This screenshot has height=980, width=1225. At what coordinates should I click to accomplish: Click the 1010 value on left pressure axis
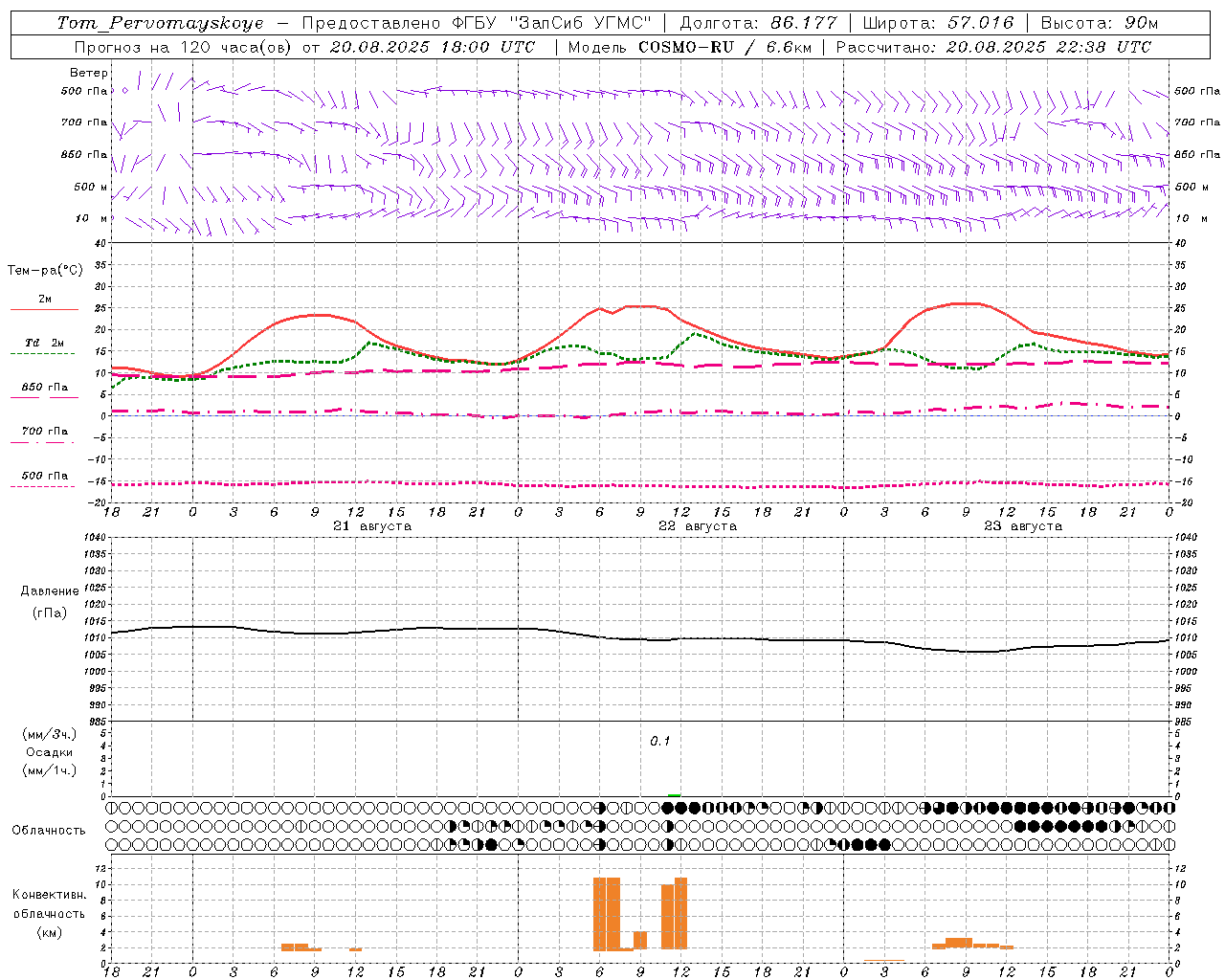94,637
